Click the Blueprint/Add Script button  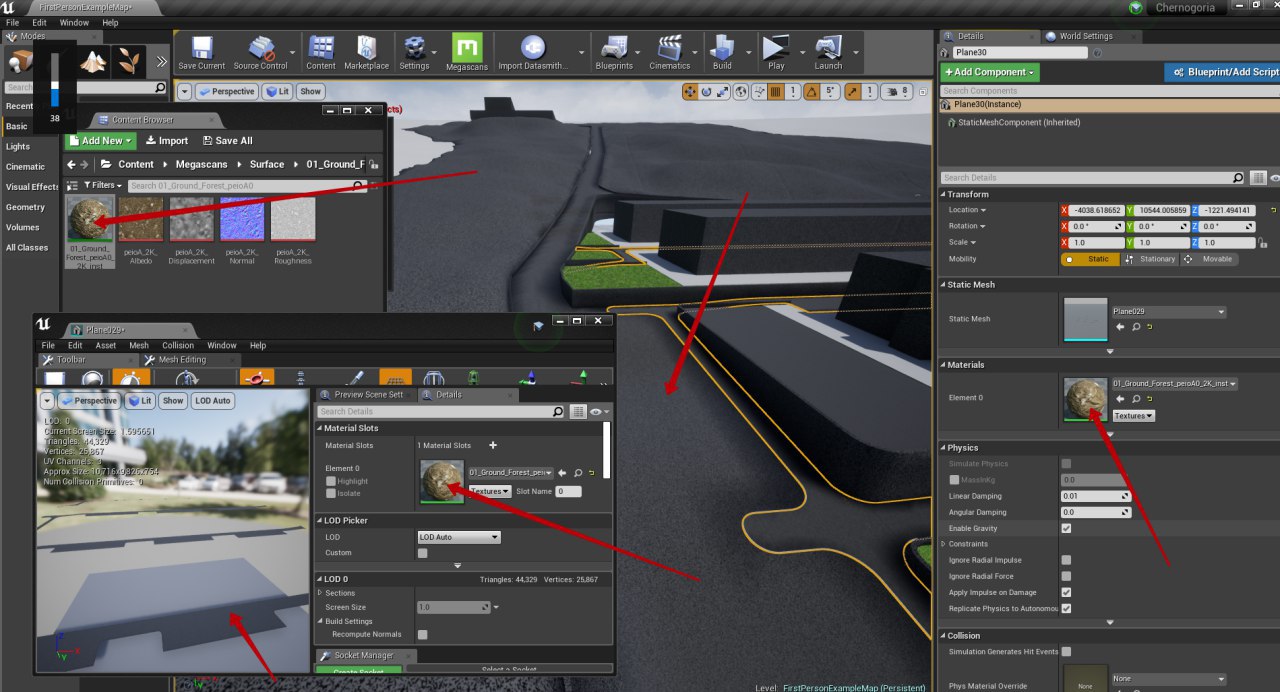point(1222,72)
